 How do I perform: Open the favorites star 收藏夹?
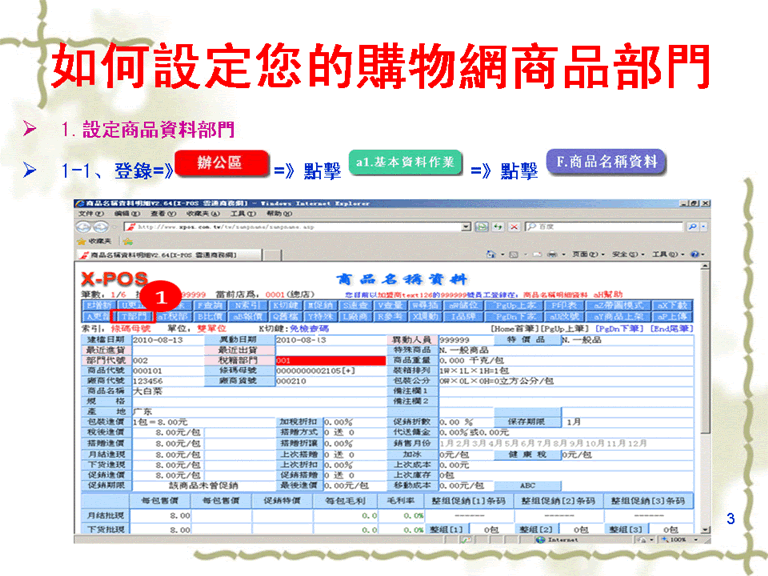(95, 241)
